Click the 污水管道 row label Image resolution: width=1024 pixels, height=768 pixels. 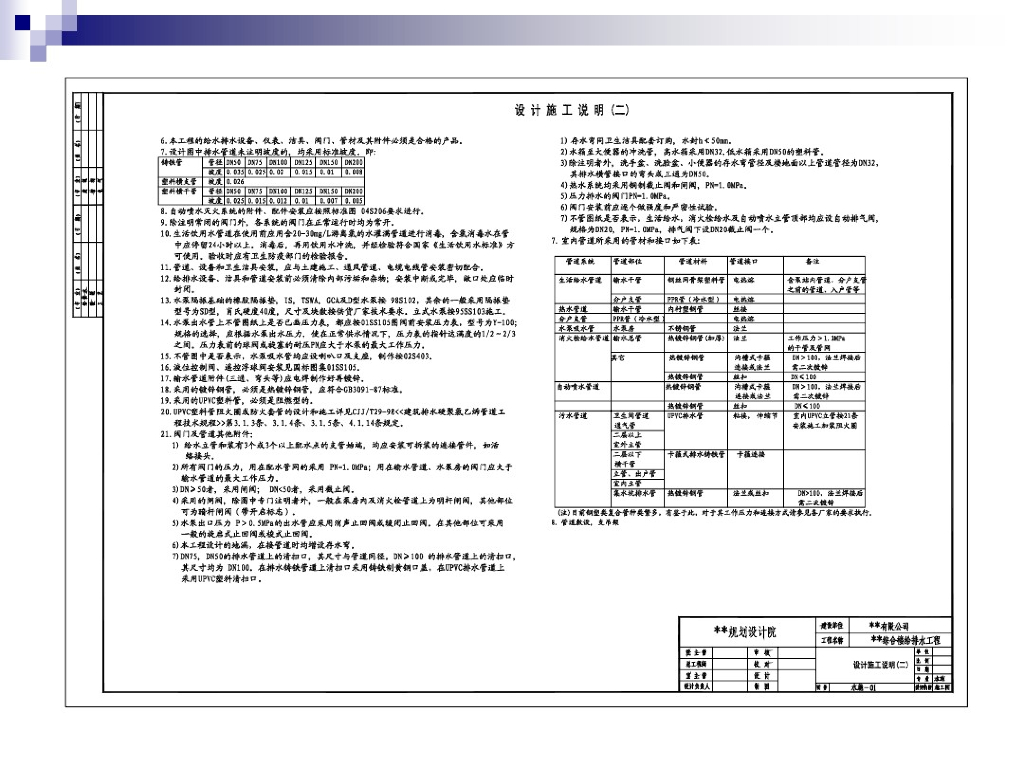(573, 415)
